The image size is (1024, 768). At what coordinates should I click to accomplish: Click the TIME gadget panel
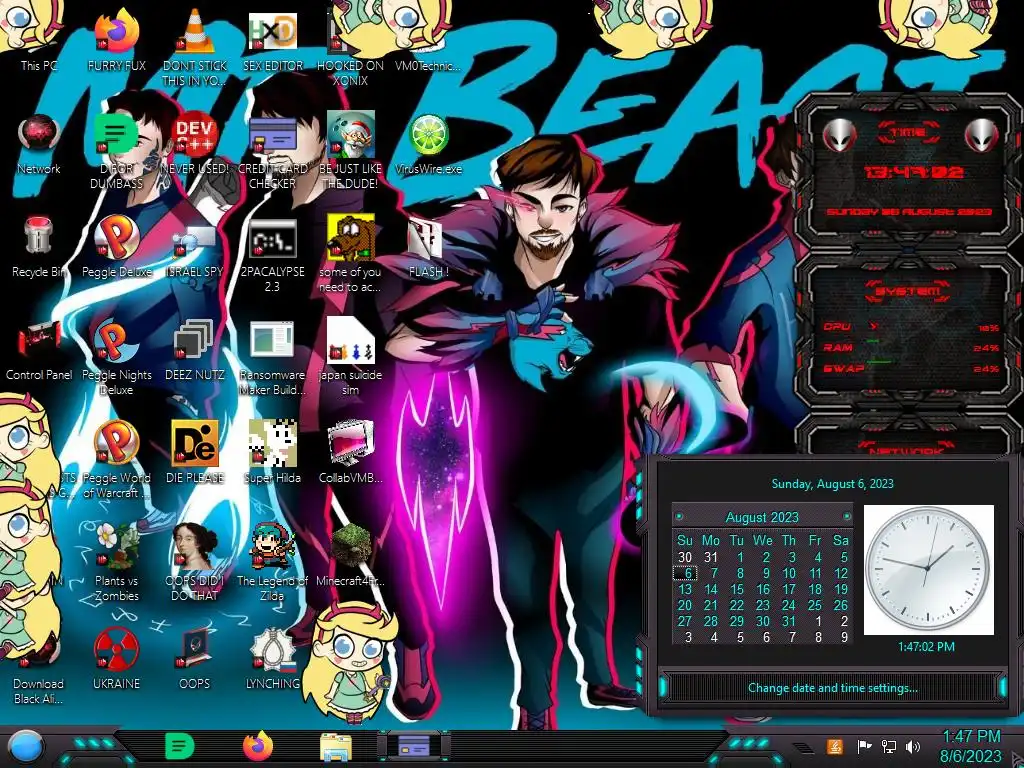tap(908, 171)
